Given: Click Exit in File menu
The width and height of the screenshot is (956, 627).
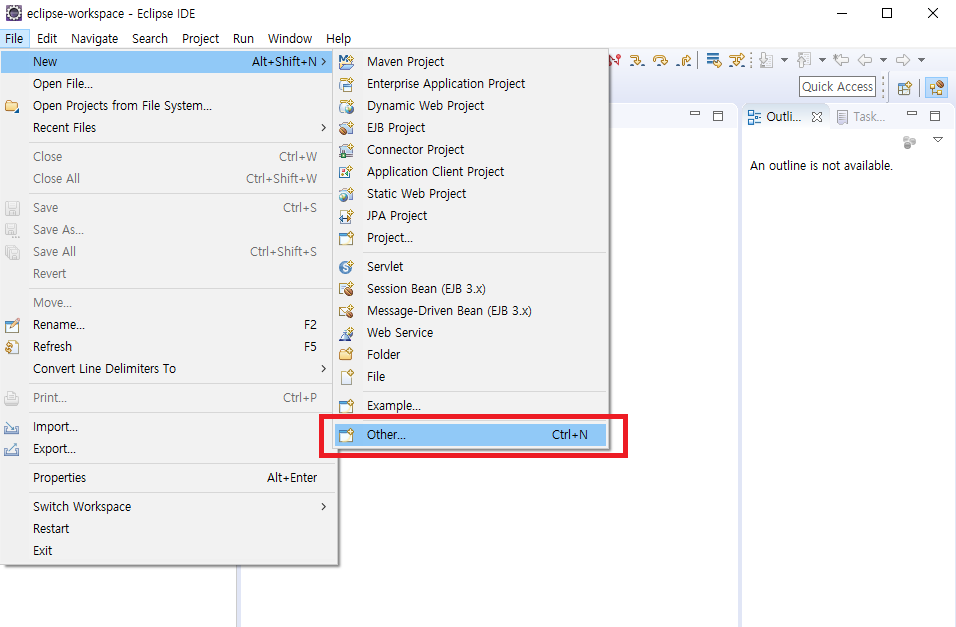Looking at the screenshot, I should click(167, 550).
